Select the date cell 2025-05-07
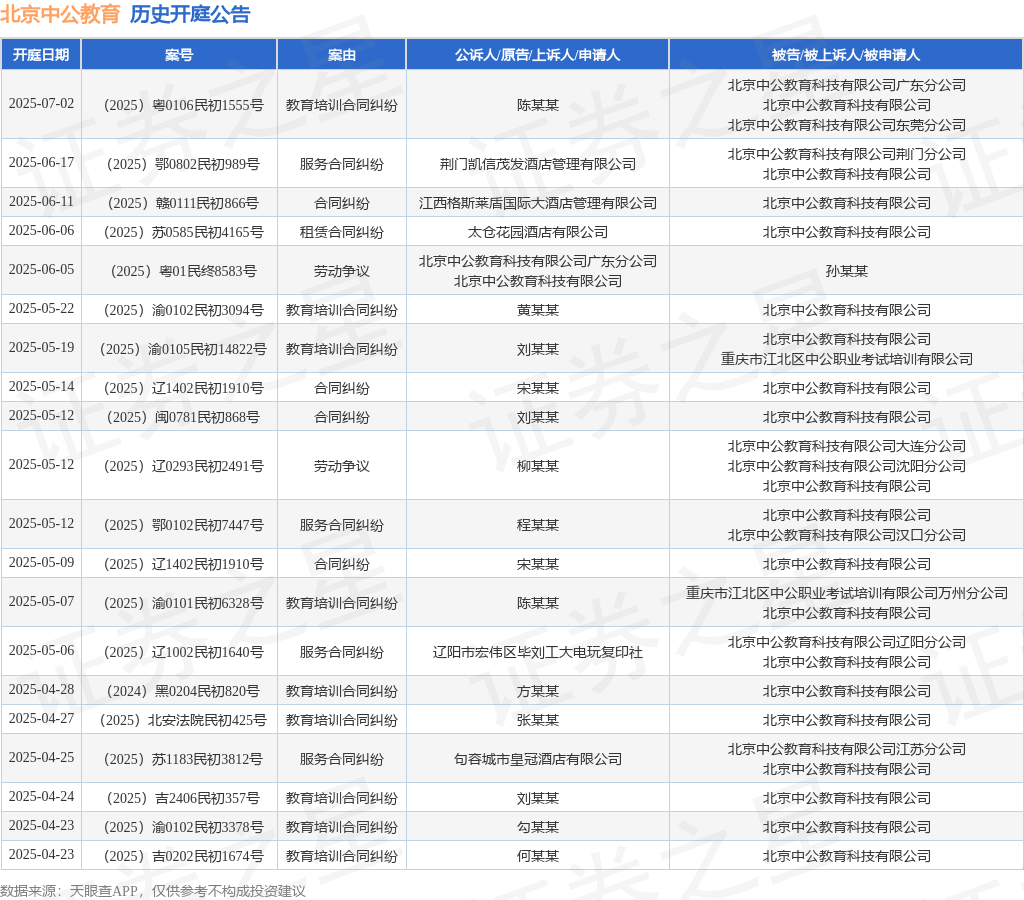 pos(41,602)
